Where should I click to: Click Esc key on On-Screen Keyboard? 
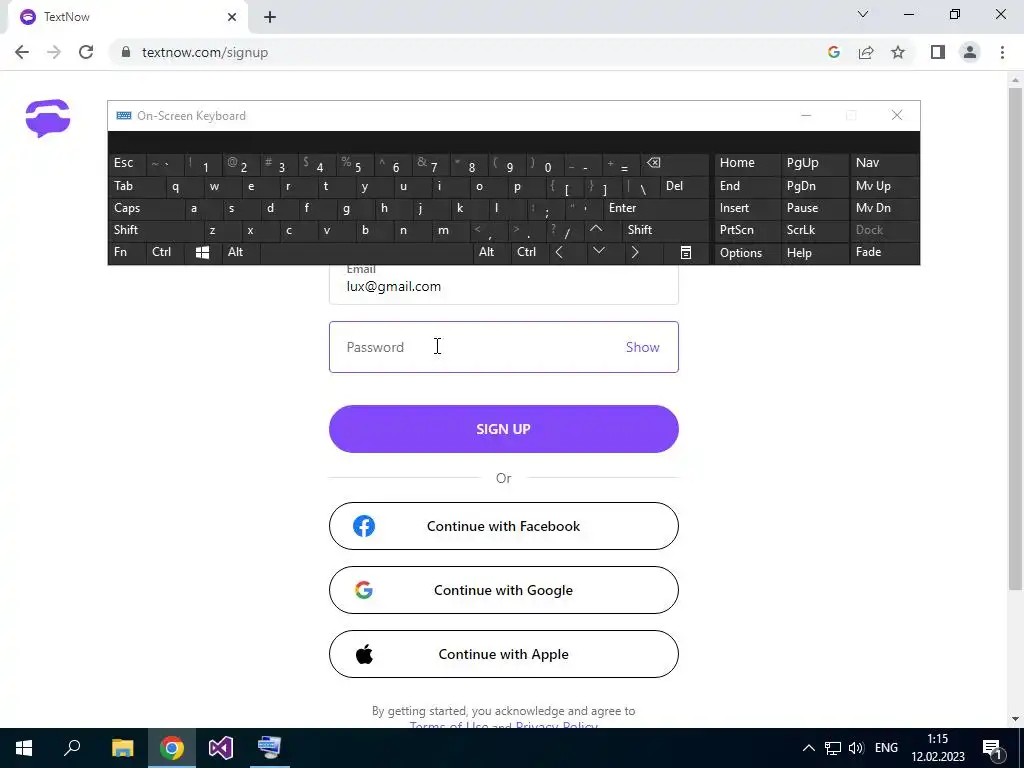click(x=127, y=163)
